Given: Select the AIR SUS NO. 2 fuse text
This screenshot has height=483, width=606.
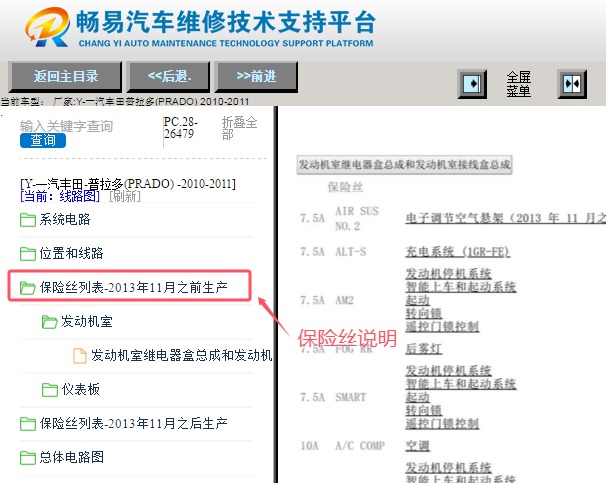Looking at the screenshot, I should [357, 218].
